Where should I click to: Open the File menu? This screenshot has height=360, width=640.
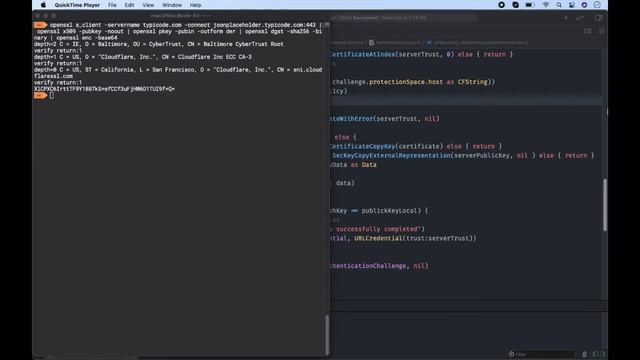(x=112, y=5)
